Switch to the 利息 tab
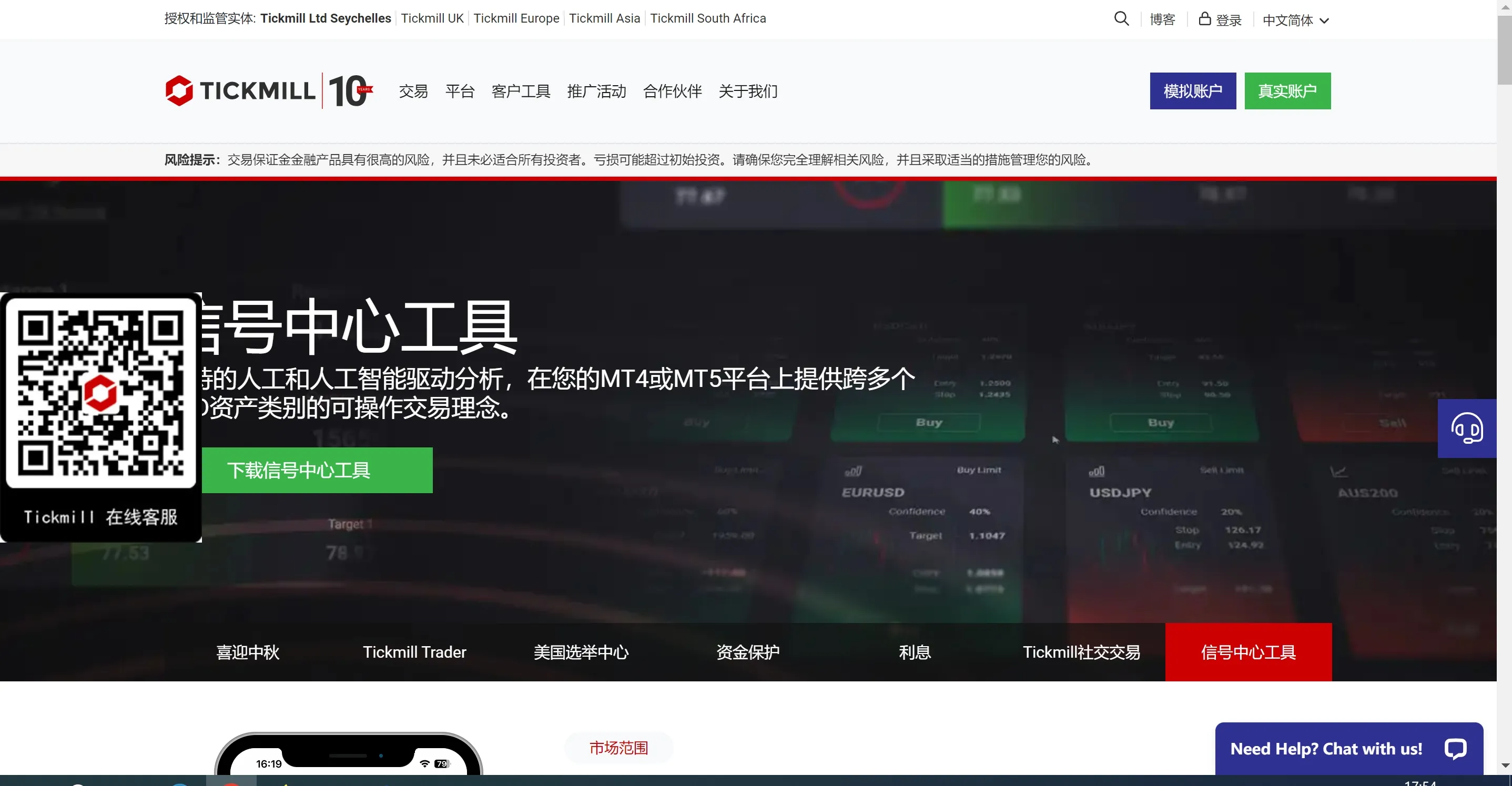This screenshot has height=786, width=1512. [x=915, y=652]
